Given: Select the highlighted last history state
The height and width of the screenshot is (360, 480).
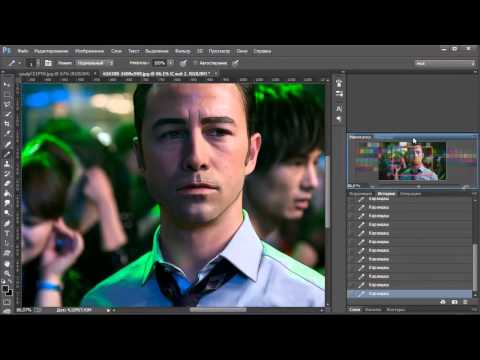Looking at the screenshot, I should coord(410,294).
